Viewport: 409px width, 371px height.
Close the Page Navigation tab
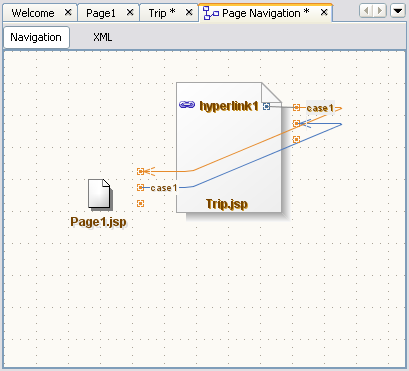pos(324,12)
